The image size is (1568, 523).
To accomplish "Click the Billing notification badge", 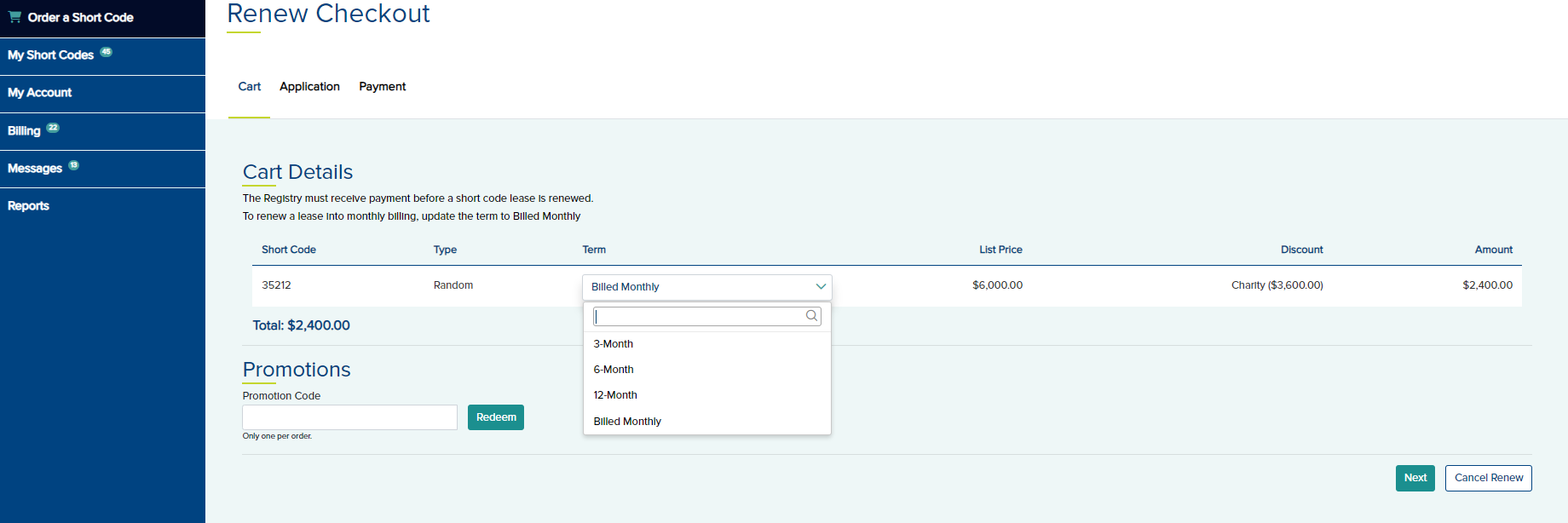I will click(x=53, y=128).
